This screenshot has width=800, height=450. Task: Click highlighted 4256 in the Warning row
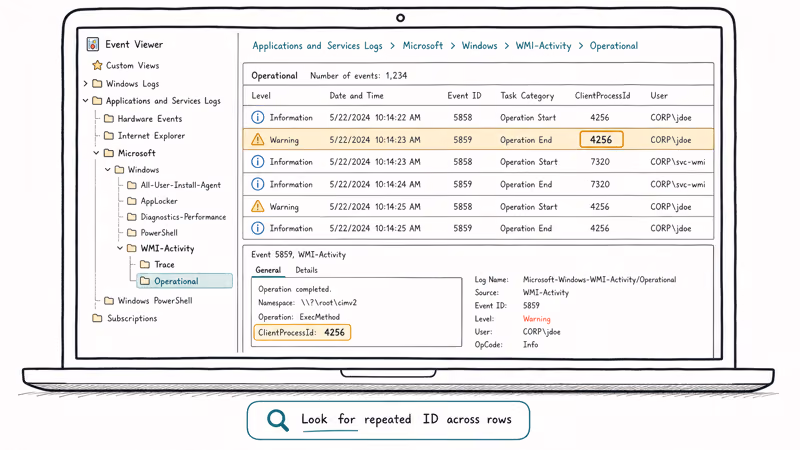(601, 139)
